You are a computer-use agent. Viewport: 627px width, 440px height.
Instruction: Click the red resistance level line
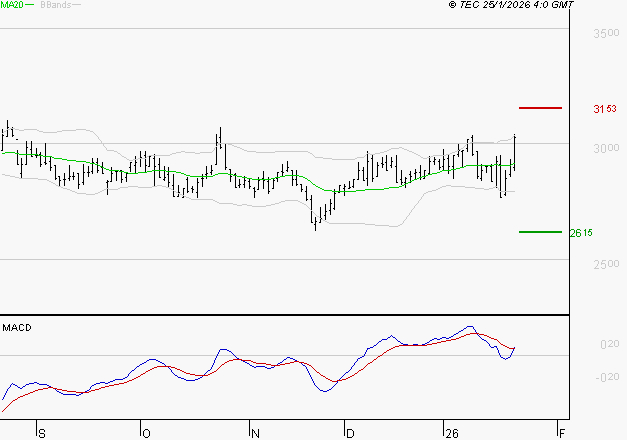click(x=540, y=108)
